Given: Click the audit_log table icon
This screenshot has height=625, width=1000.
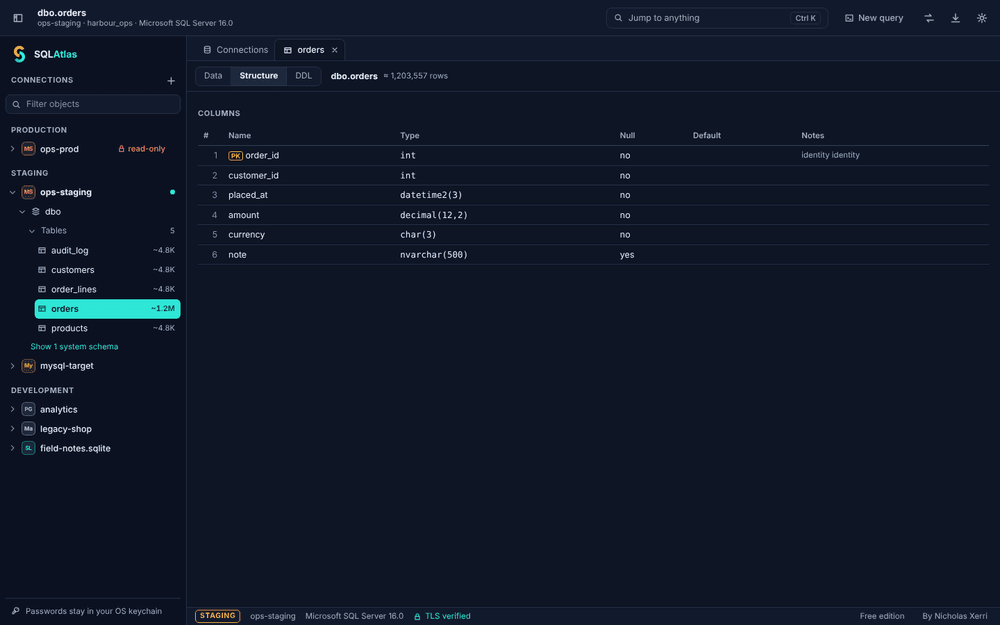Looking at the screenshot, I should [42, 251].
